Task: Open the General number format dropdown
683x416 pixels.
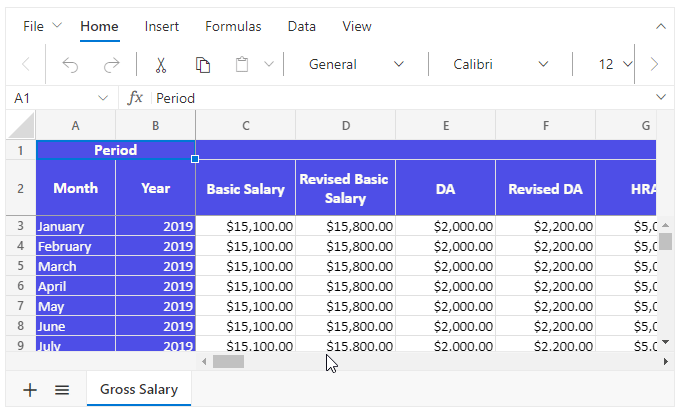Action: tap(356, 65)
